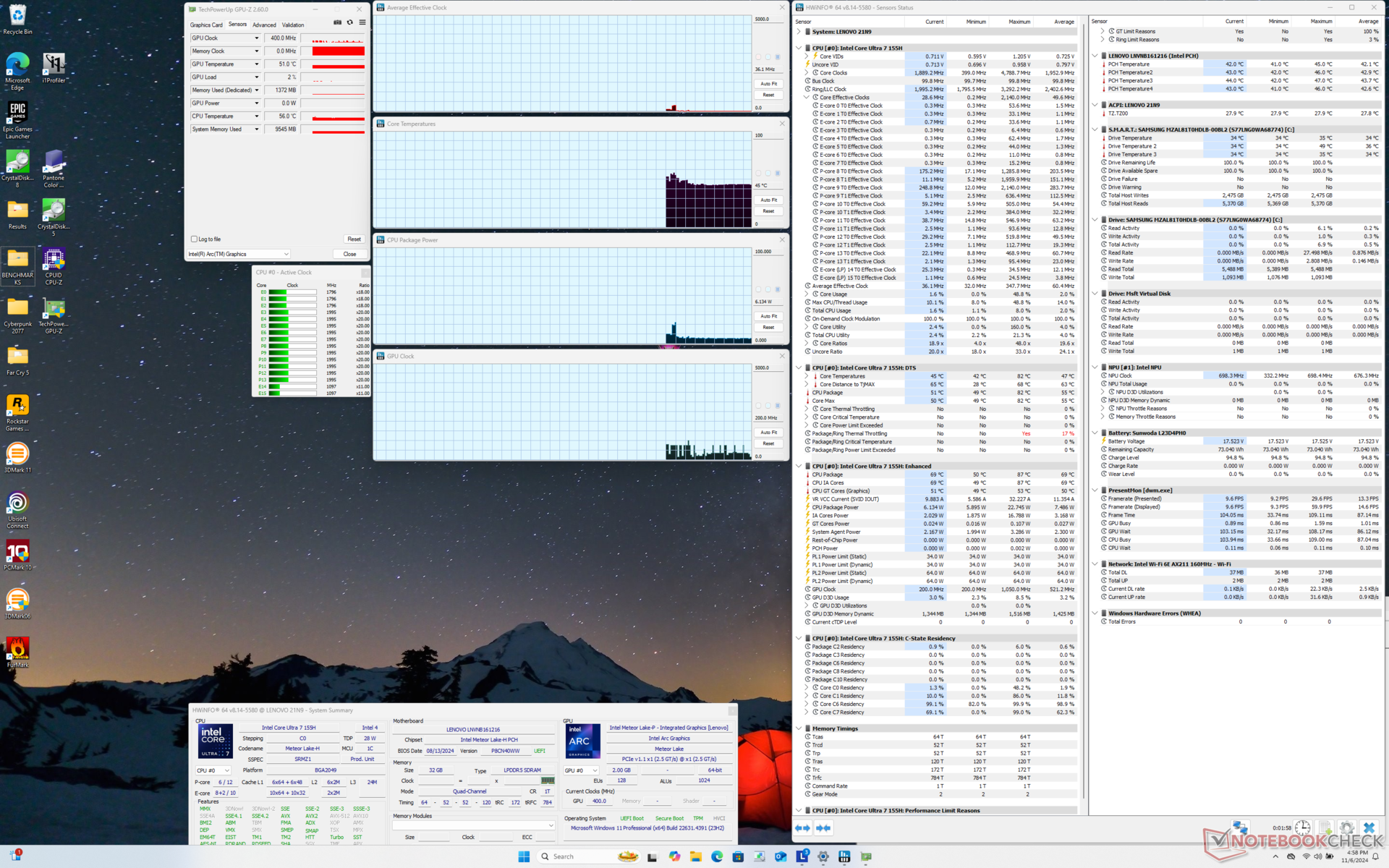Click Auto Fit in CPU Package Power graph
Screen dimensions: 1389x868
768,316
